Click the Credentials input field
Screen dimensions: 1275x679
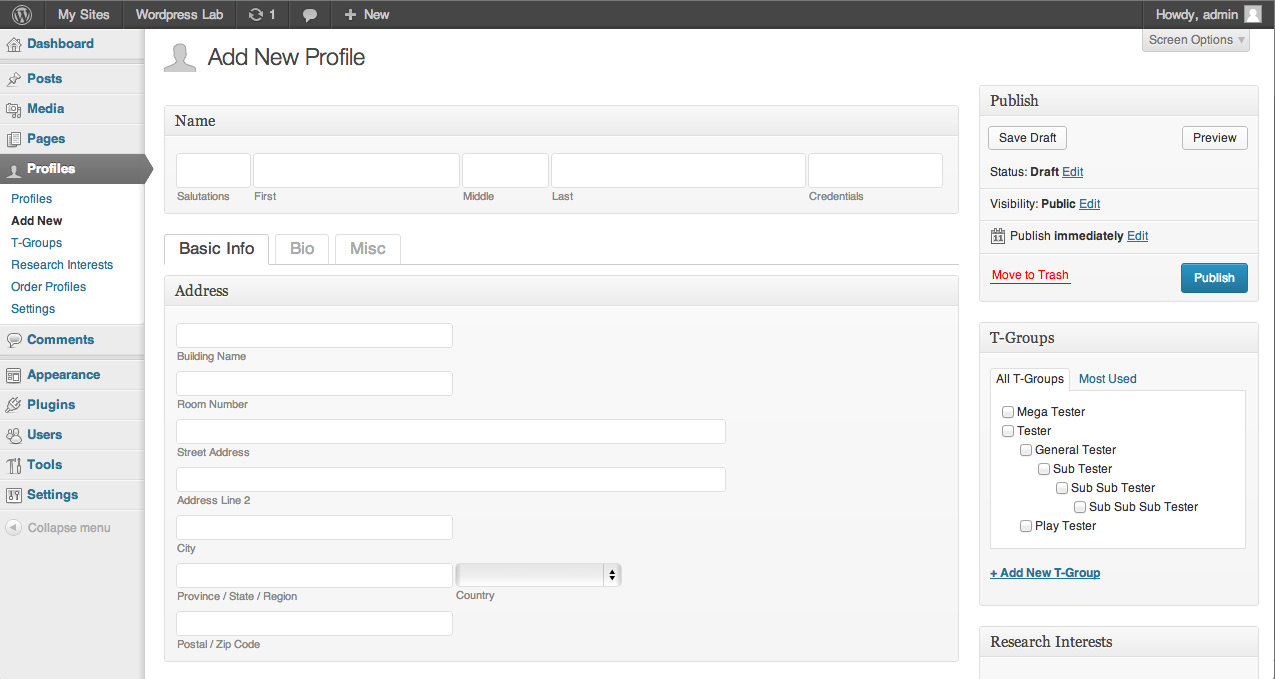[x=875, y=170]
